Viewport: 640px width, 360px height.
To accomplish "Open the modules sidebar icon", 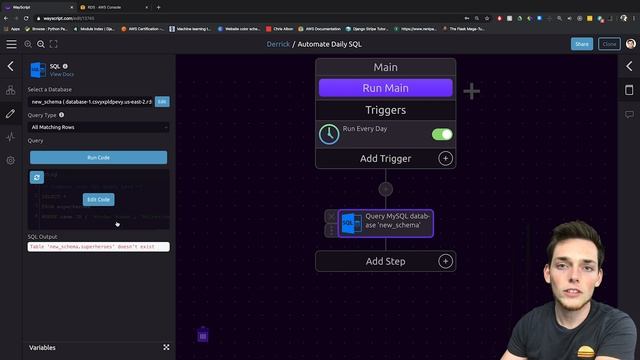I will [x=11, y=90].
